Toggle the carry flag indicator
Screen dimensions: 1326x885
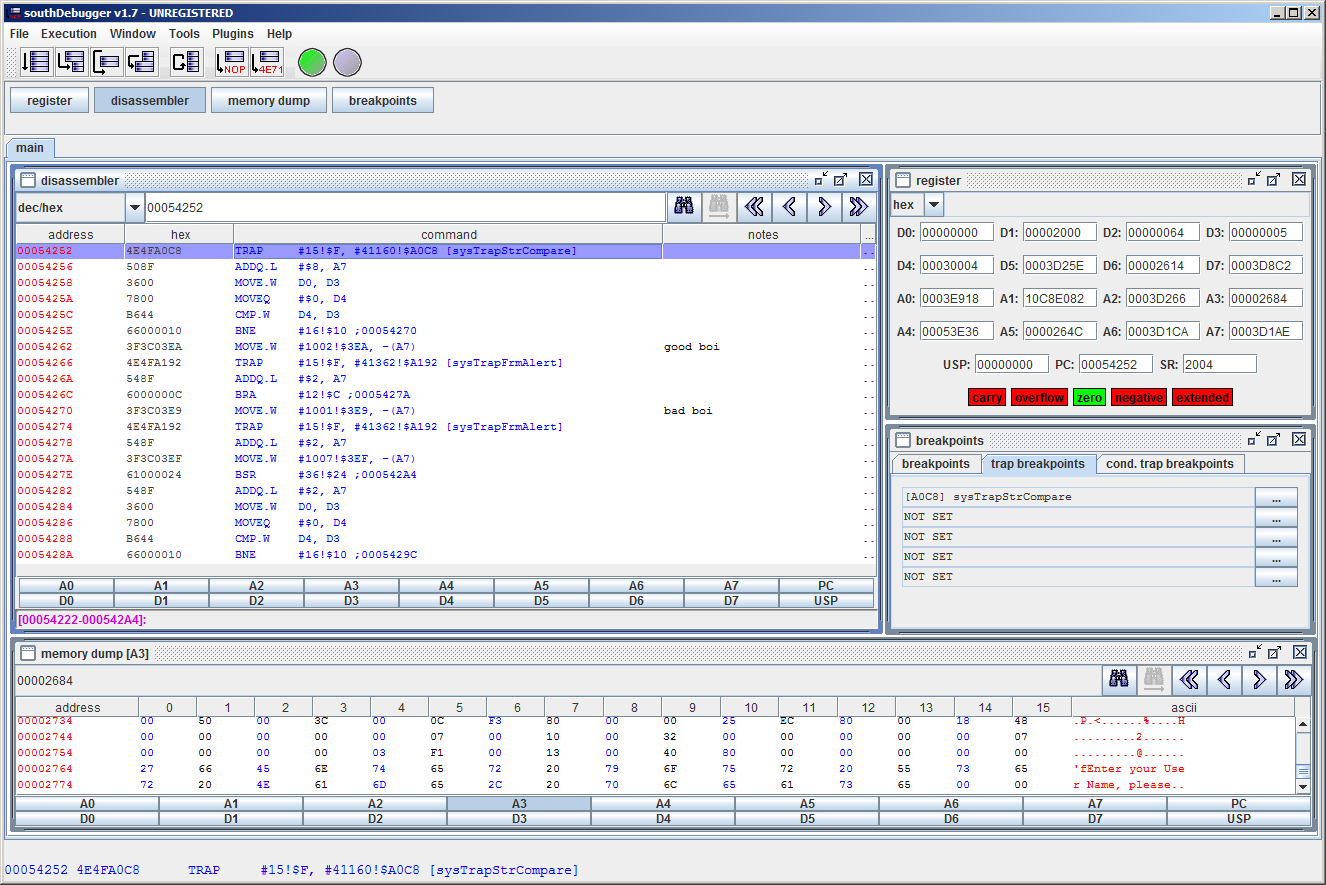(x=987, y=397)
